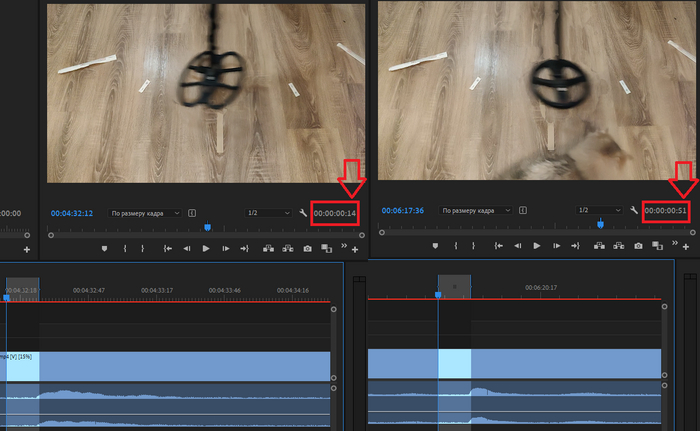Open right monitor 'По размеру кадра' zoom dropdown
The image size is (700, 431).
[x=475, y=211]
